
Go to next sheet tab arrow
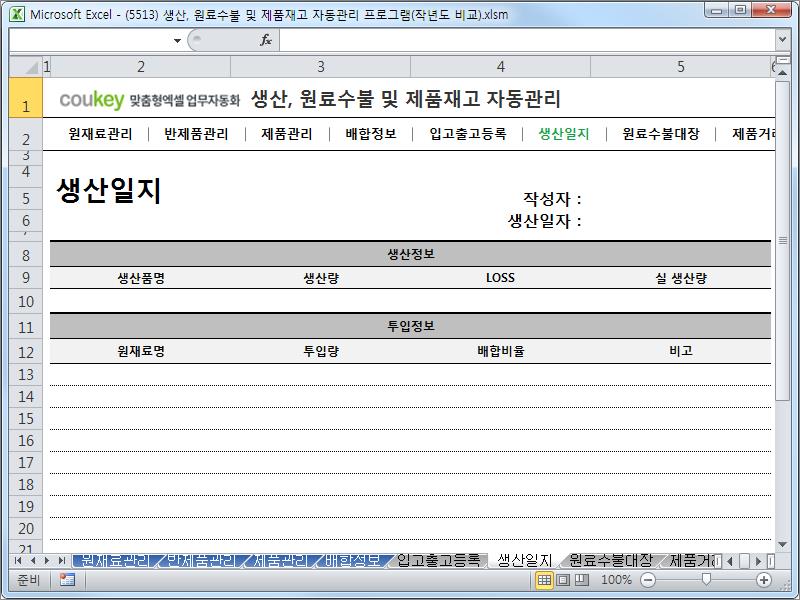pyautogui.click(x=47, y=561)
